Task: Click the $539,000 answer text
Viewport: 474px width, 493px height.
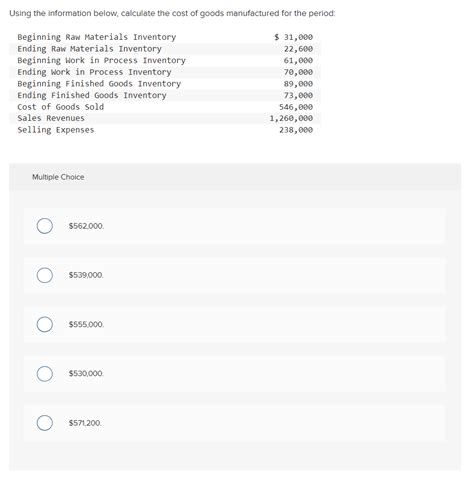Action: coord(86,275)
